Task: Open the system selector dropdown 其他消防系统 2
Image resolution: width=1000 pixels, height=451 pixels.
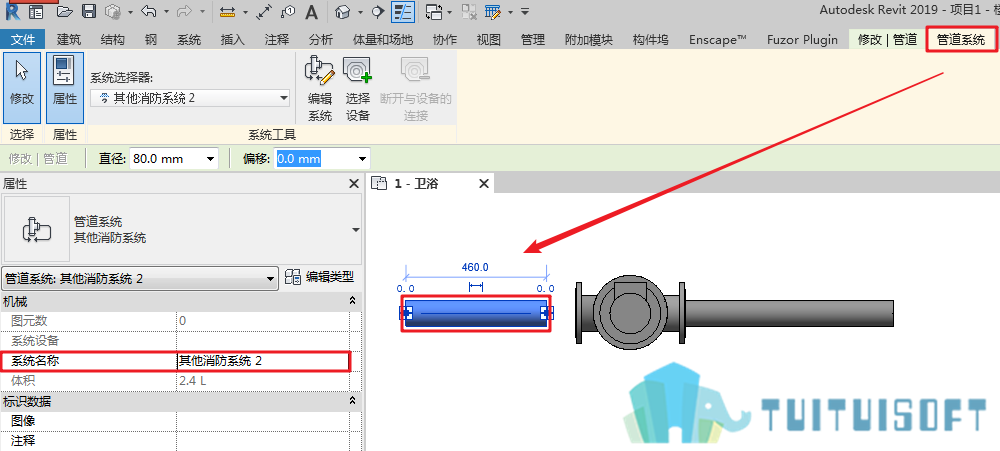Action: pyautogui.click(x=190, y=98)
